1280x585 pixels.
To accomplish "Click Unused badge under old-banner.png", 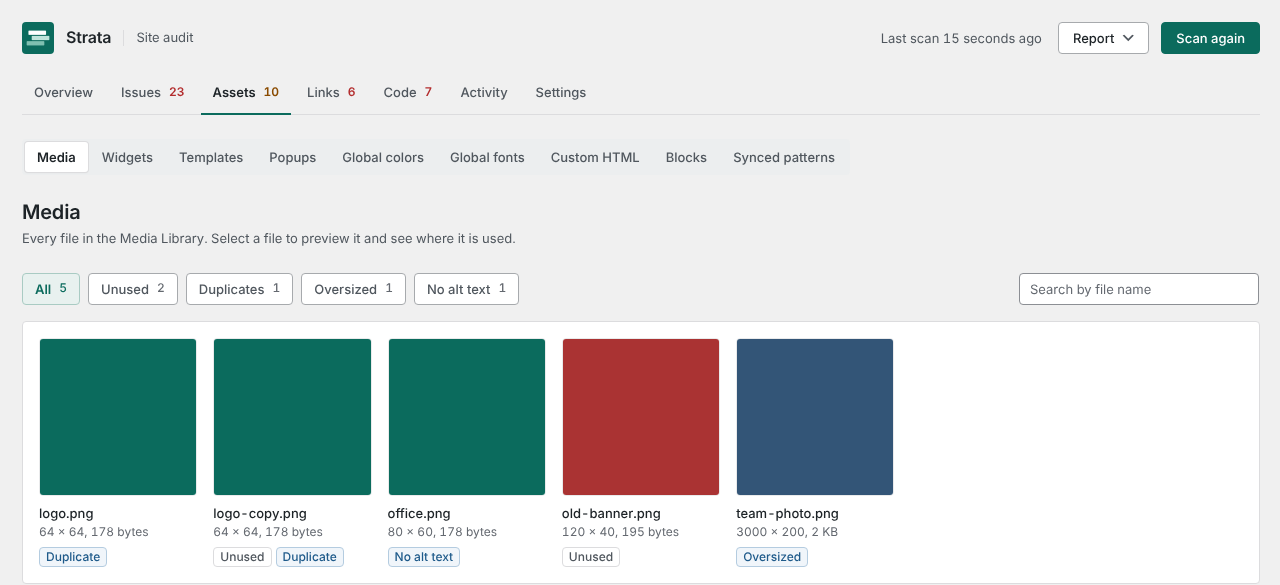I will [x=591, y=557].
